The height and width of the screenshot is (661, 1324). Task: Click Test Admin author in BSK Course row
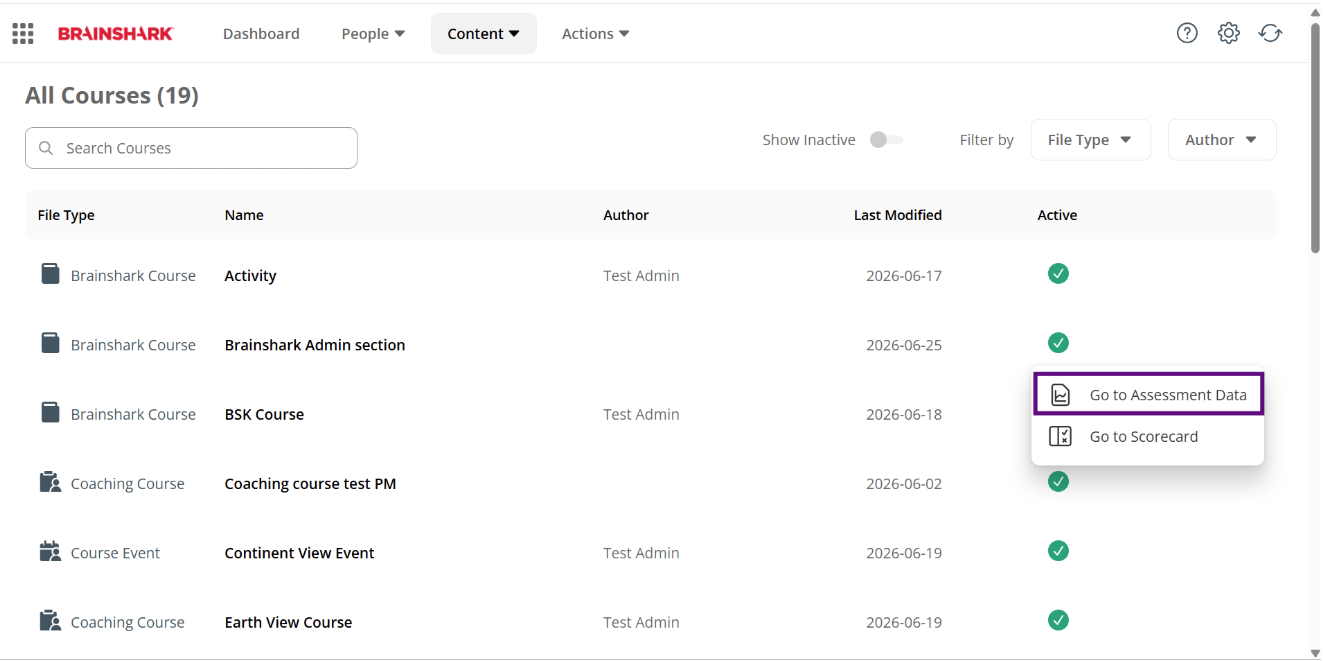pyautogui.click(x=641, y=414)
